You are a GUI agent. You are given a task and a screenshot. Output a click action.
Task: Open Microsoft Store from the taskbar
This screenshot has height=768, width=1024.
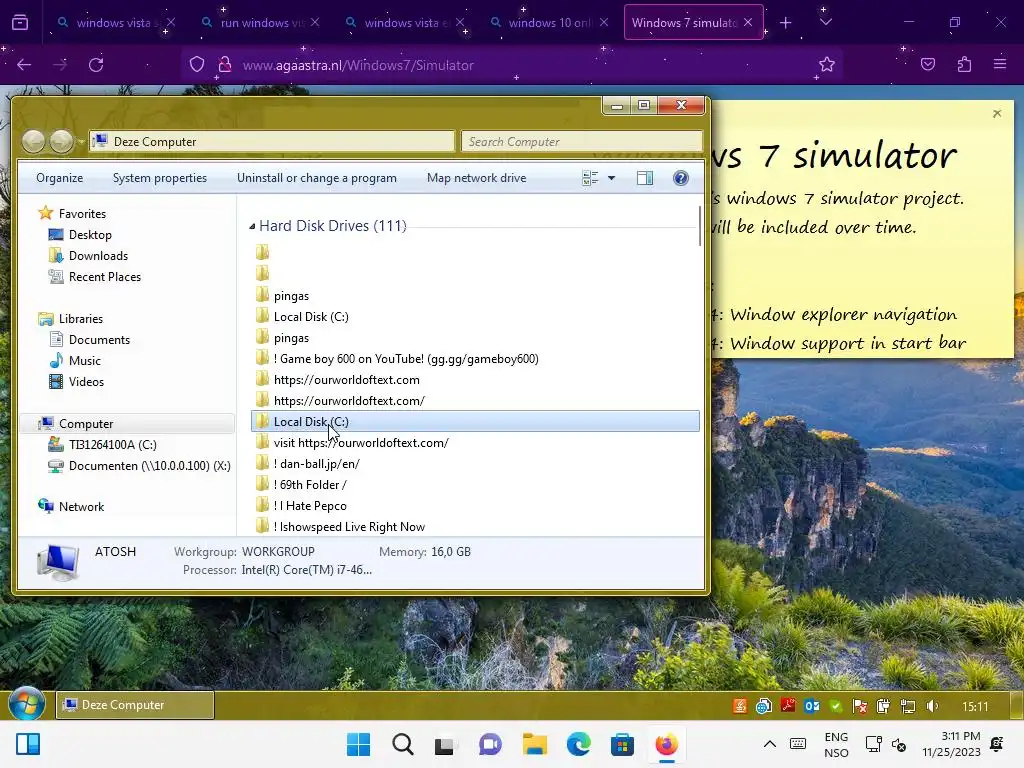tap(622, 744)
